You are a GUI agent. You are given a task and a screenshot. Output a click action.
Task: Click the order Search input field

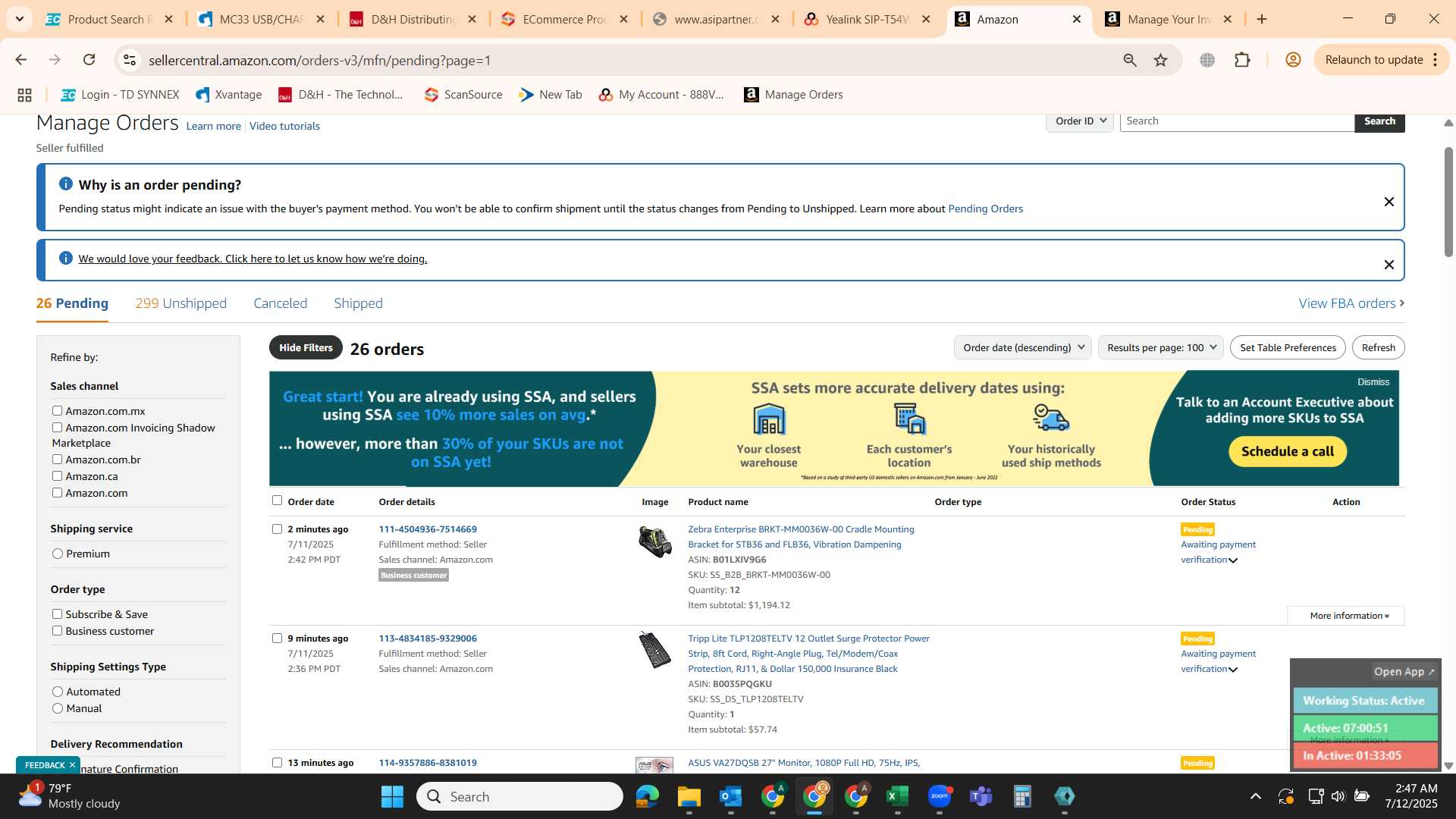(x=1237, y=121)
